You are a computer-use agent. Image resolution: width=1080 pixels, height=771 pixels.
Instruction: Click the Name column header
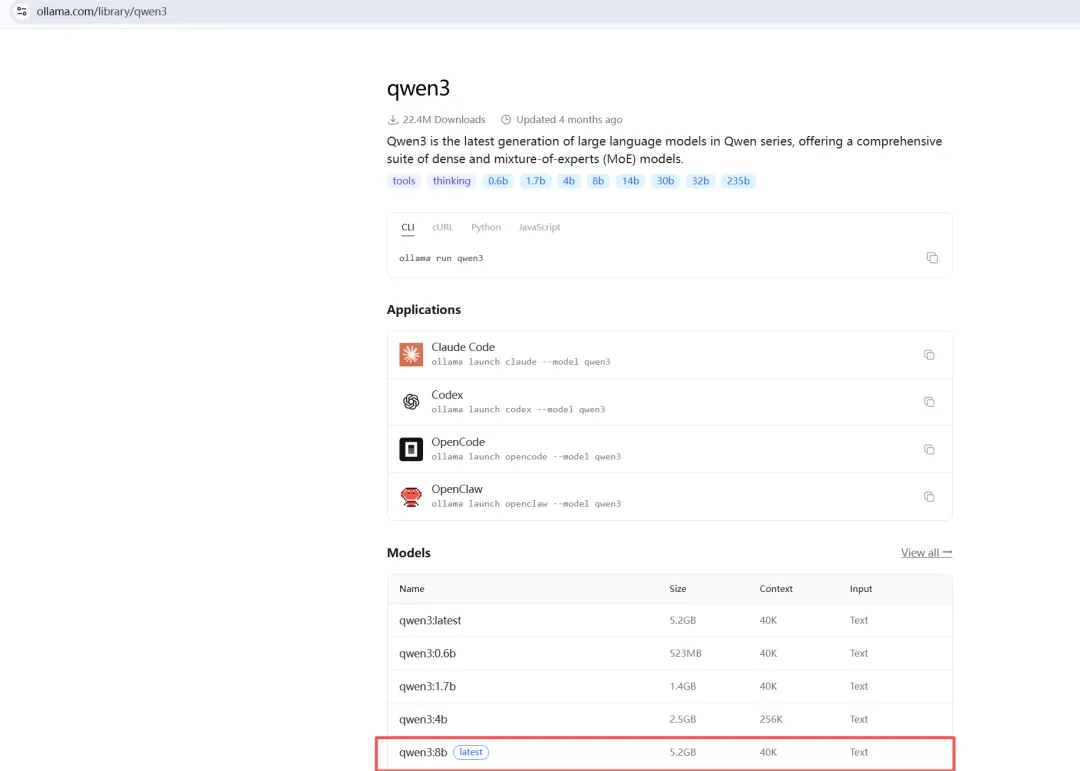[412, 588]
